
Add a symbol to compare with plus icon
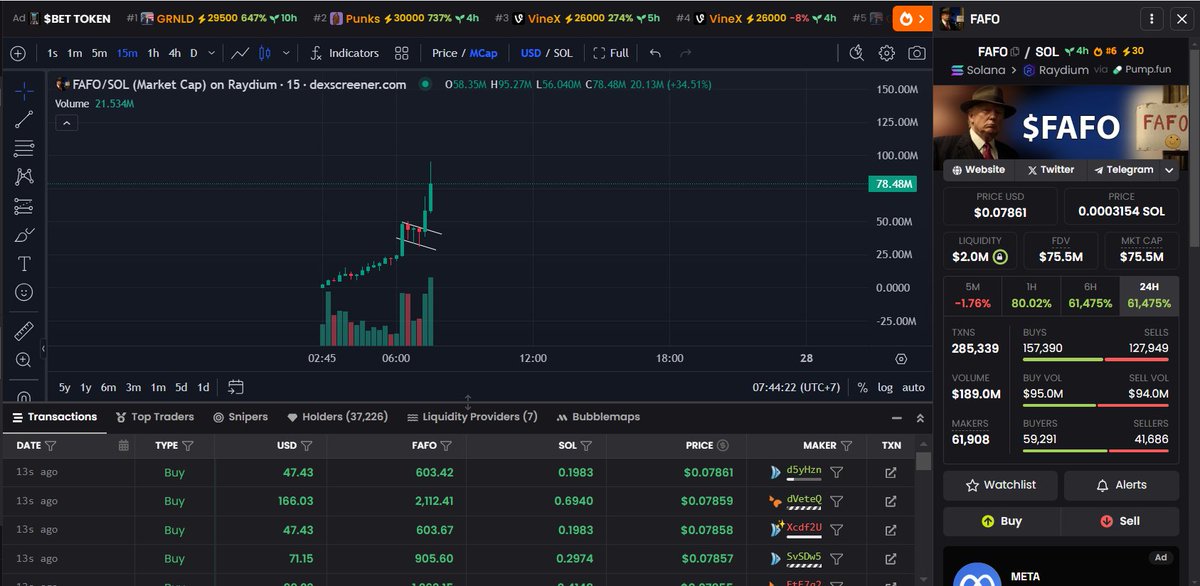[18, 53]
